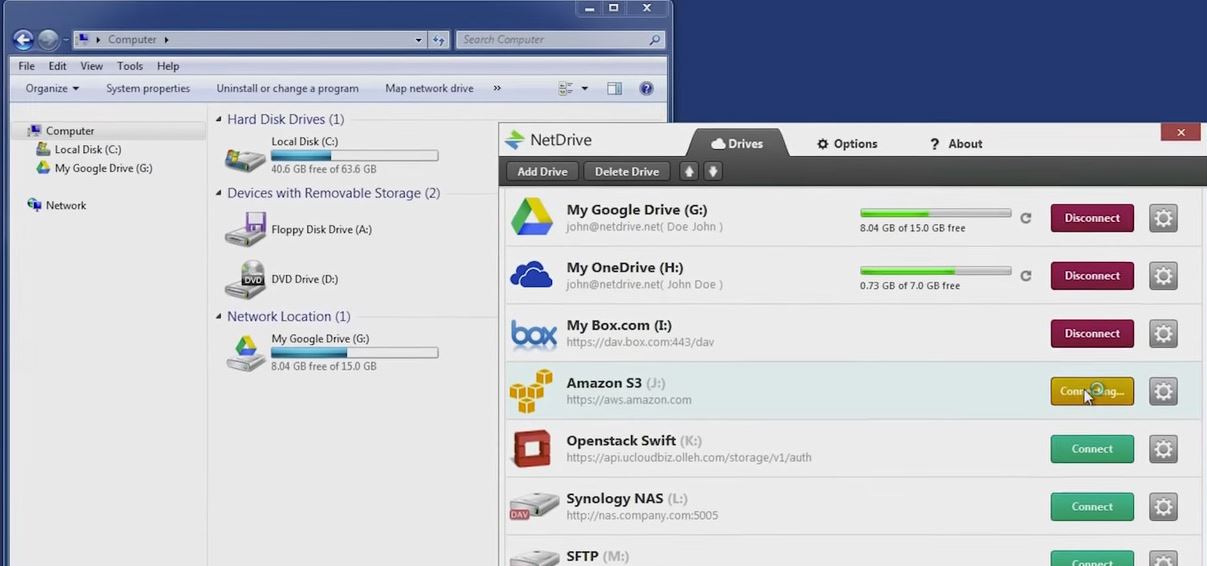Switch to NetDrive Options tab

pos(847,144)
